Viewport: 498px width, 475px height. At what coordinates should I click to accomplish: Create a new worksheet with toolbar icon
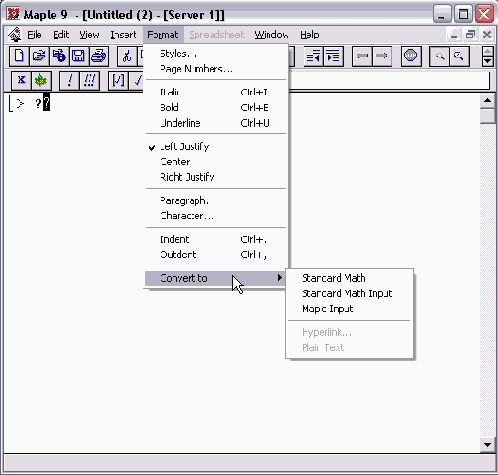[19, 56]
